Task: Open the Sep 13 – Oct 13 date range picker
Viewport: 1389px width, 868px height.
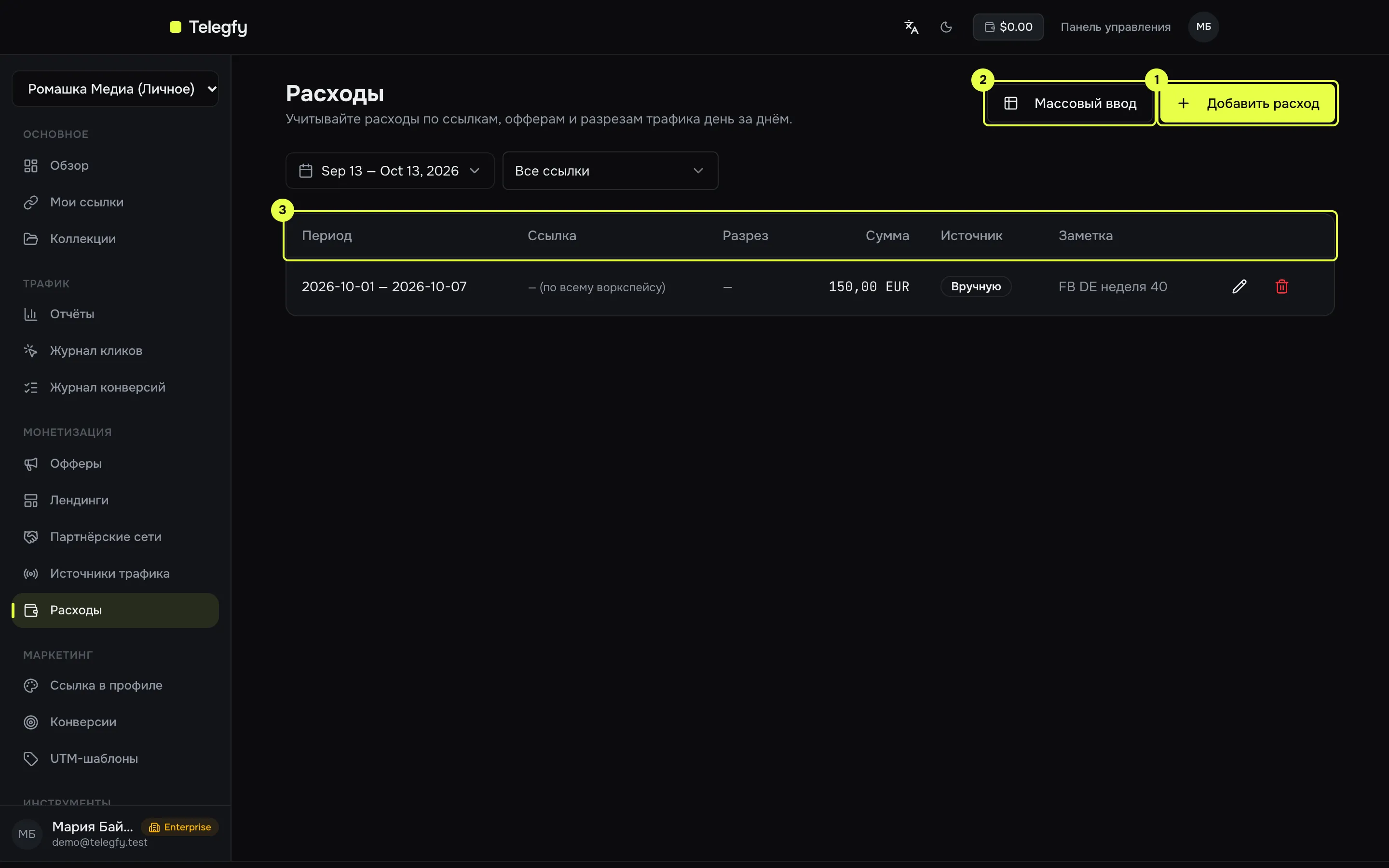Action: (x=390, y=171)
